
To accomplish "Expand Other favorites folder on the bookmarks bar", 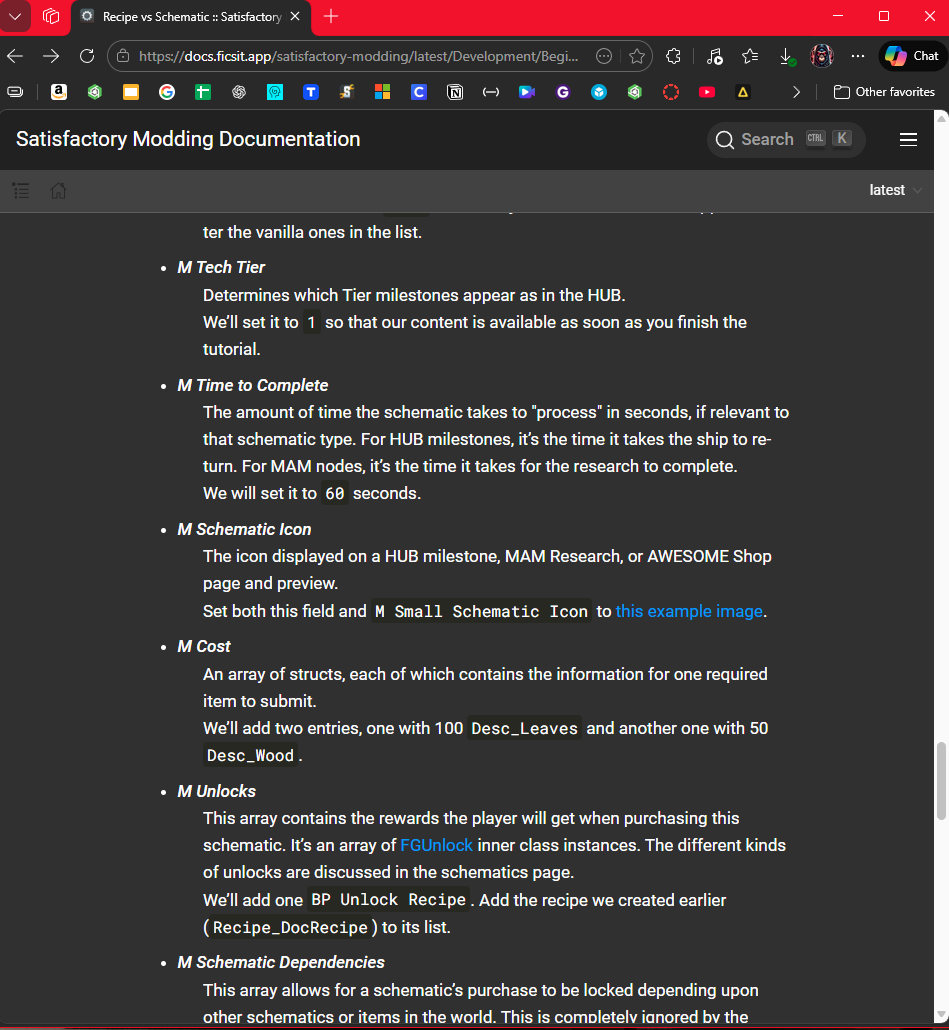I will click(884, 91).
